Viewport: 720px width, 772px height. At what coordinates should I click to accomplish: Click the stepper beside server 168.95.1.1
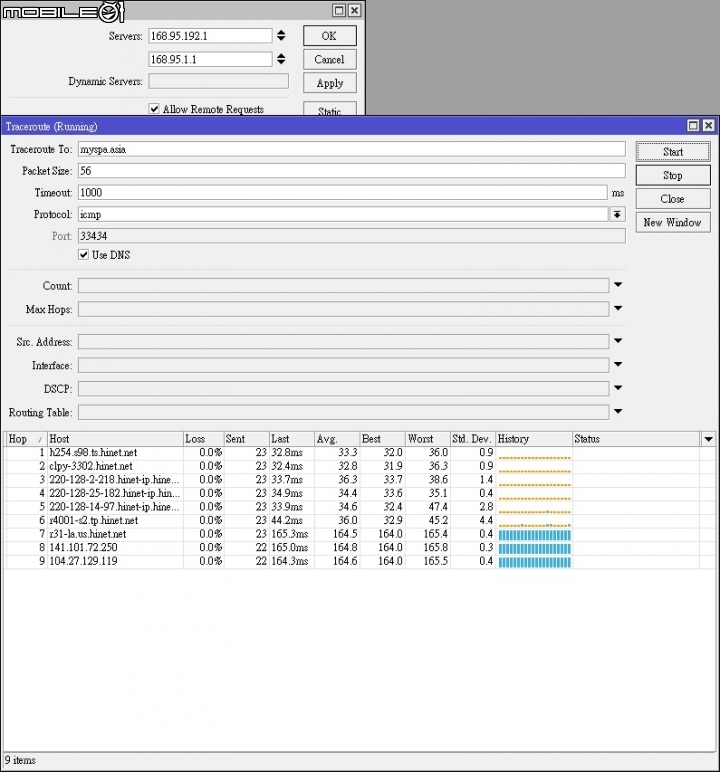click(281, 59)
